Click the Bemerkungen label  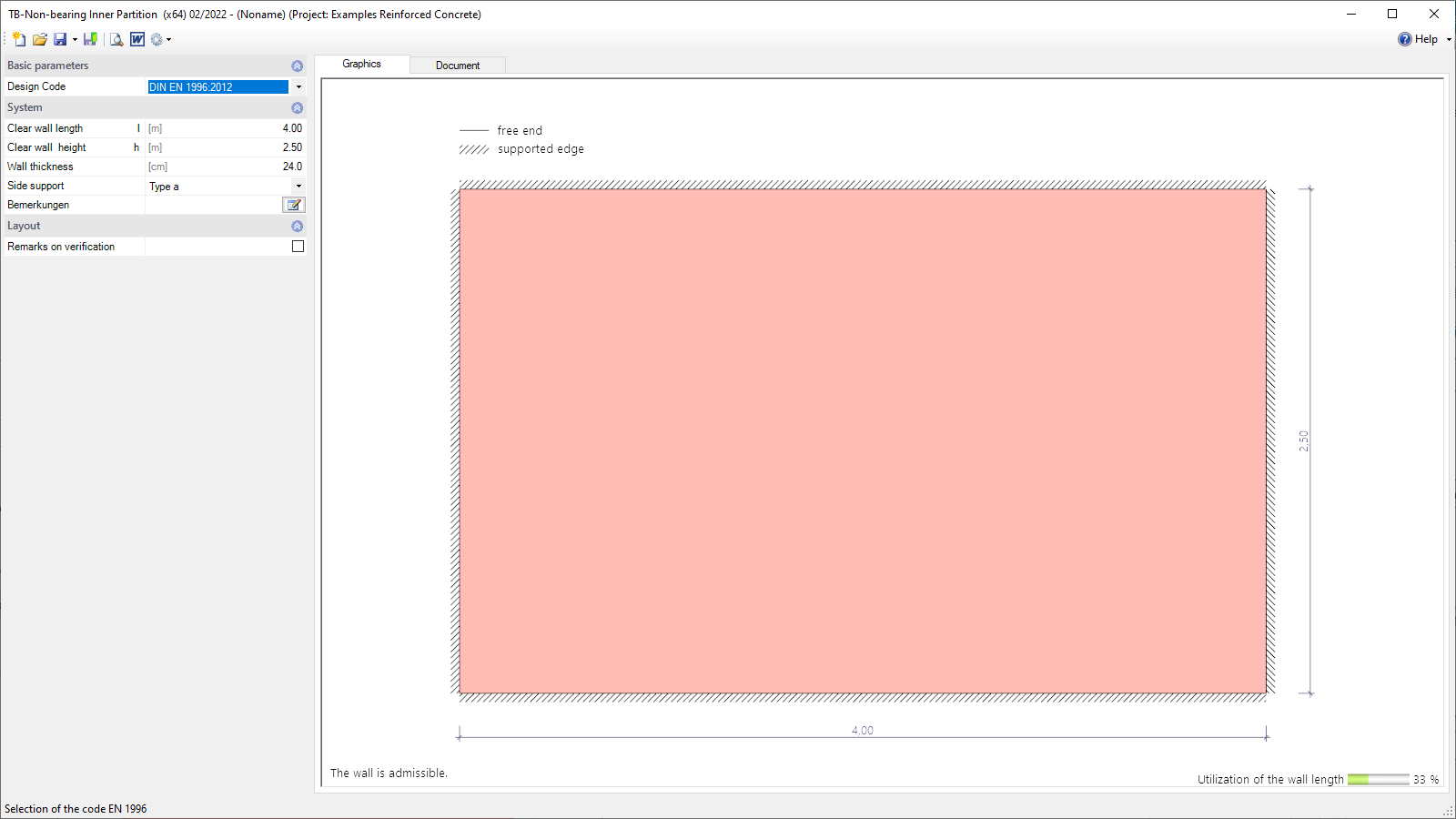pos(38,205)
